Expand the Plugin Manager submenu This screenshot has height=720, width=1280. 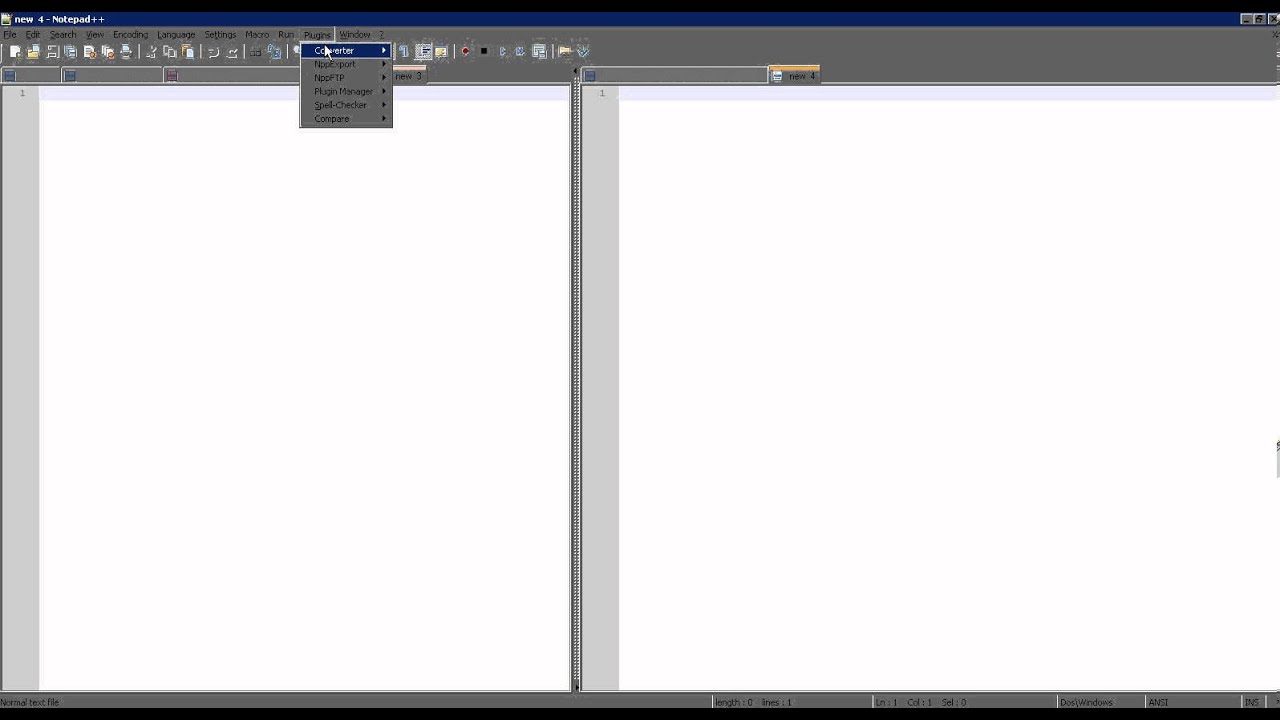[x=346, y=91]
